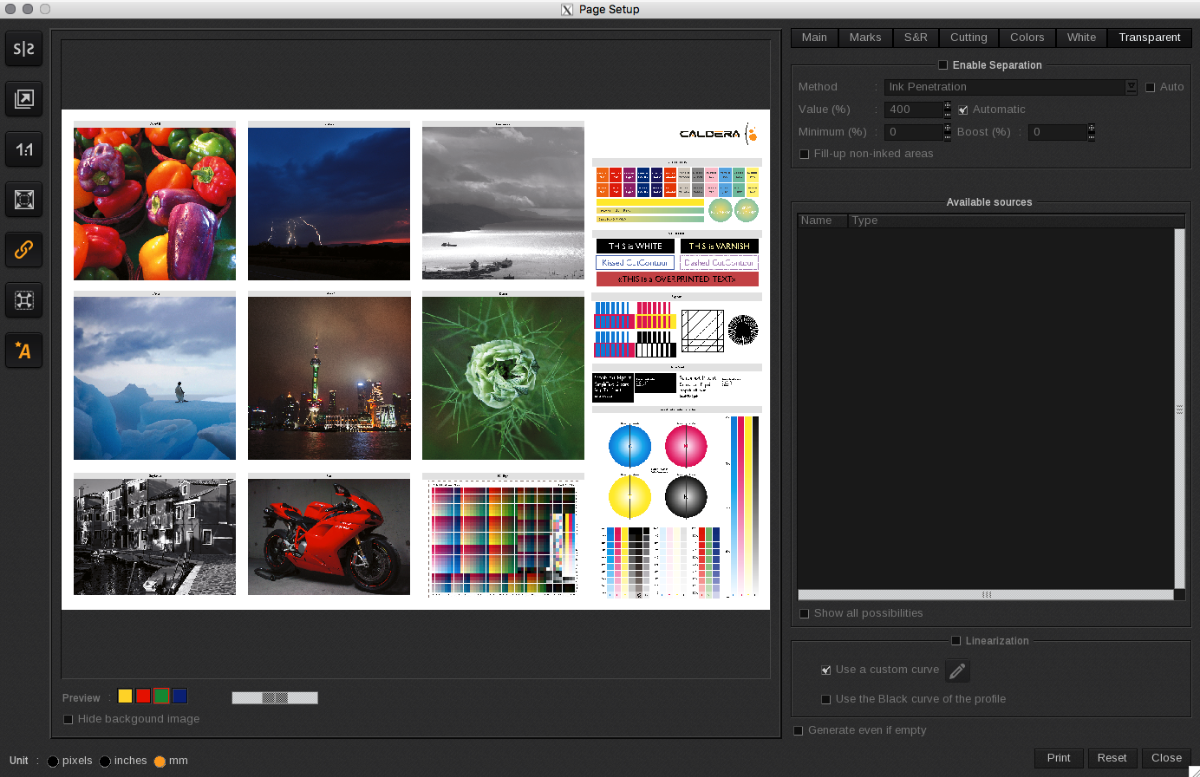Image resolution: width=1200 pixels, height=777 pixels.
Task: Edit custom curve with pencil icon
Action: point(957,671)
